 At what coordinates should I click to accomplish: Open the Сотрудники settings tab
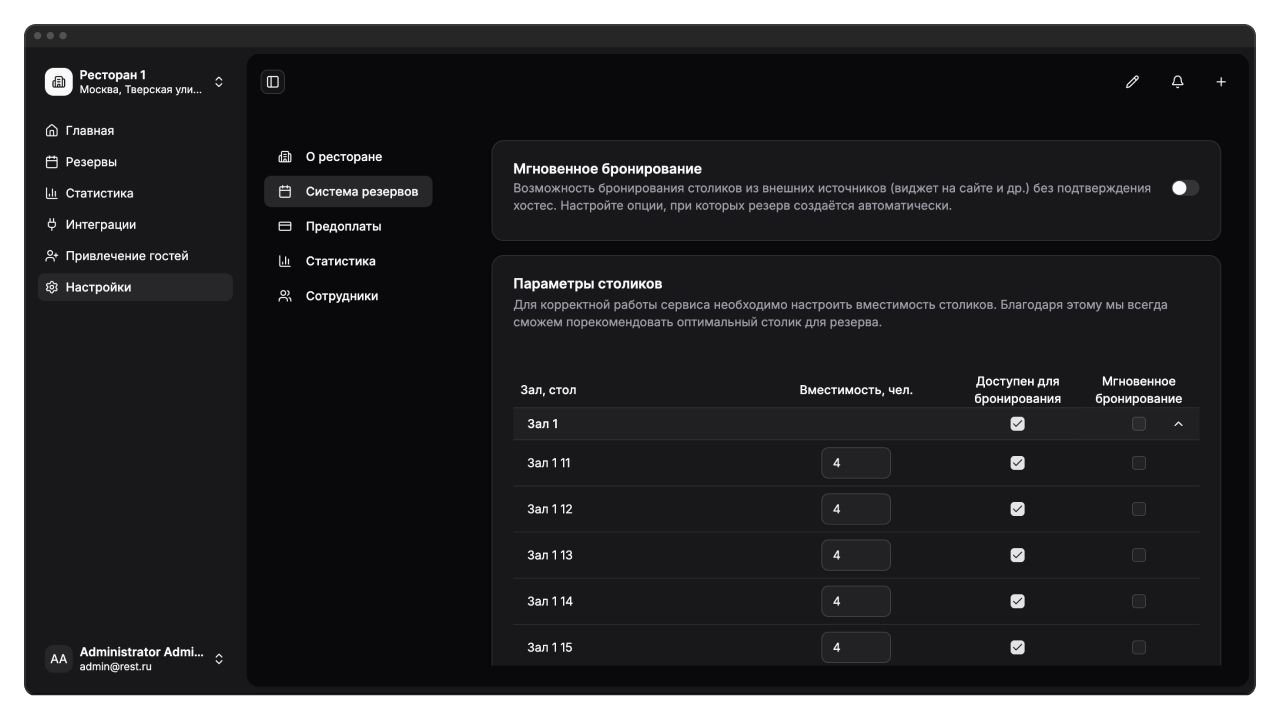tap(341, 296)
